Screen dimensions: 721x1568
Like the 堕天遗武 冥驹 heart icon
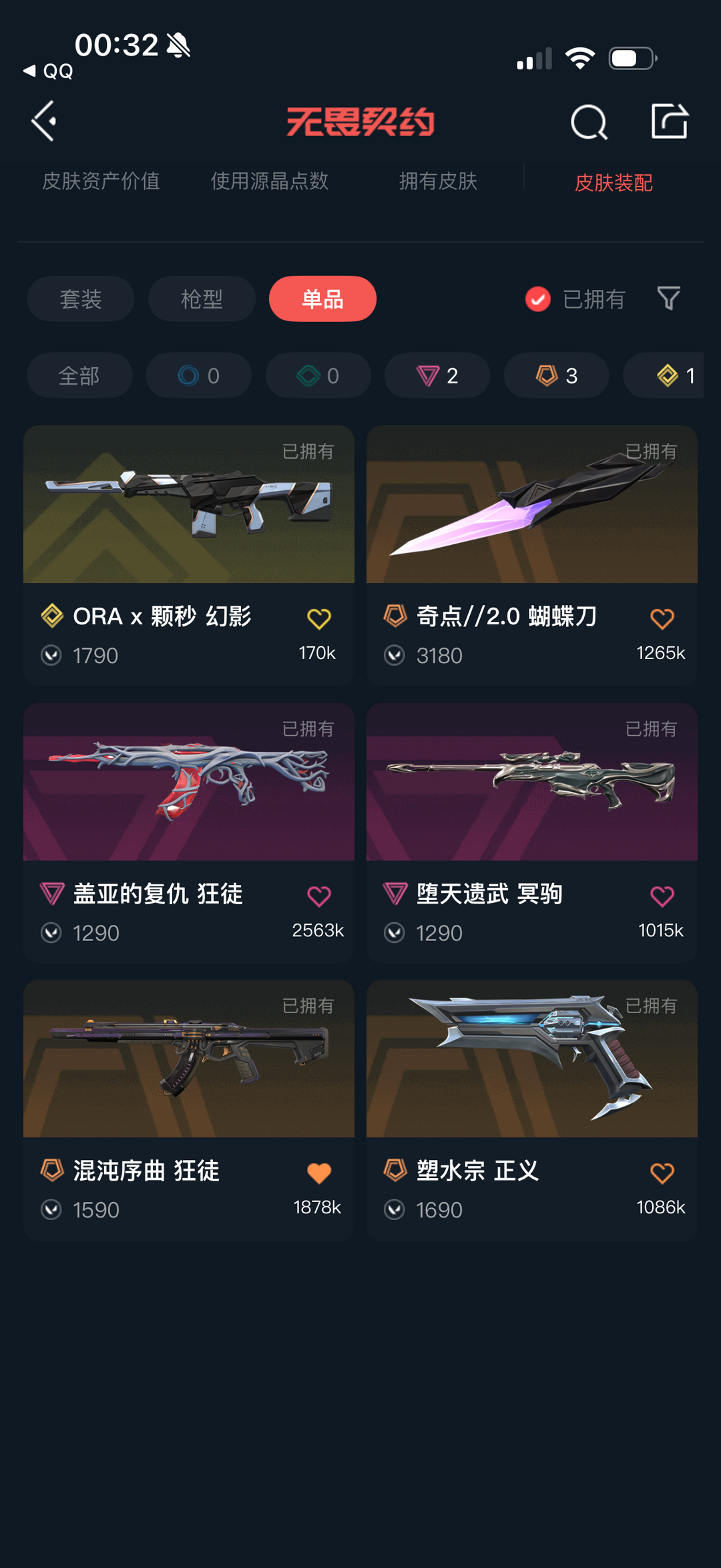click(662, 896)
